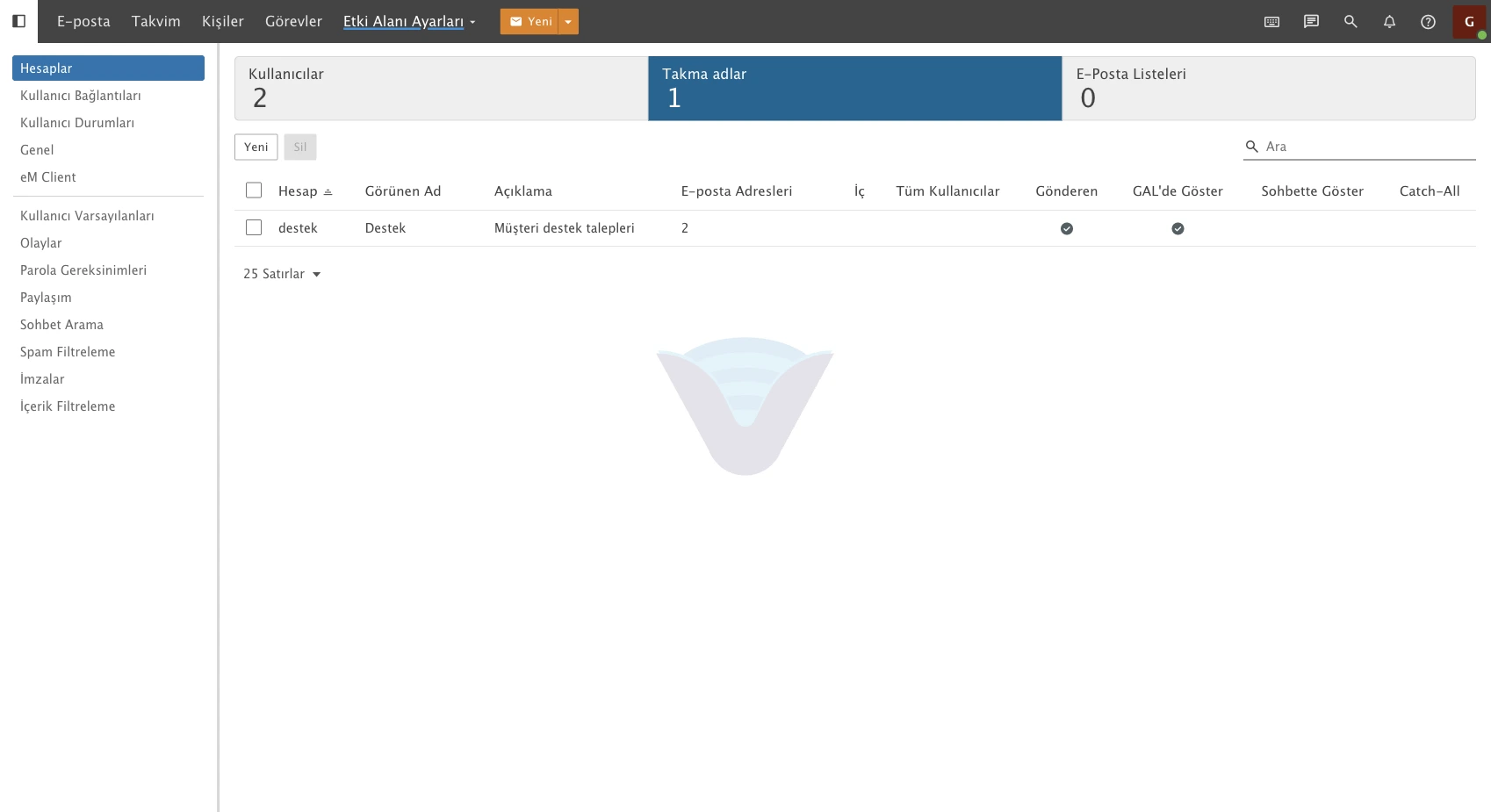Open the help question mark icon
The image size is (1491, 812).
coord(1428,22)
